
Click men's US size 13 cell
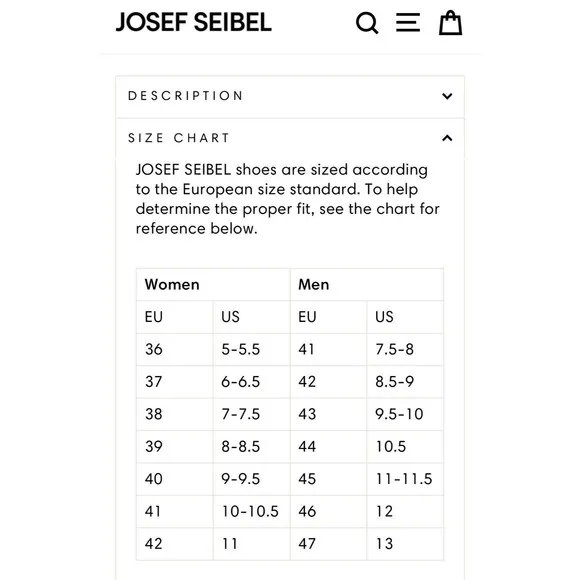(x=405, y=544)
